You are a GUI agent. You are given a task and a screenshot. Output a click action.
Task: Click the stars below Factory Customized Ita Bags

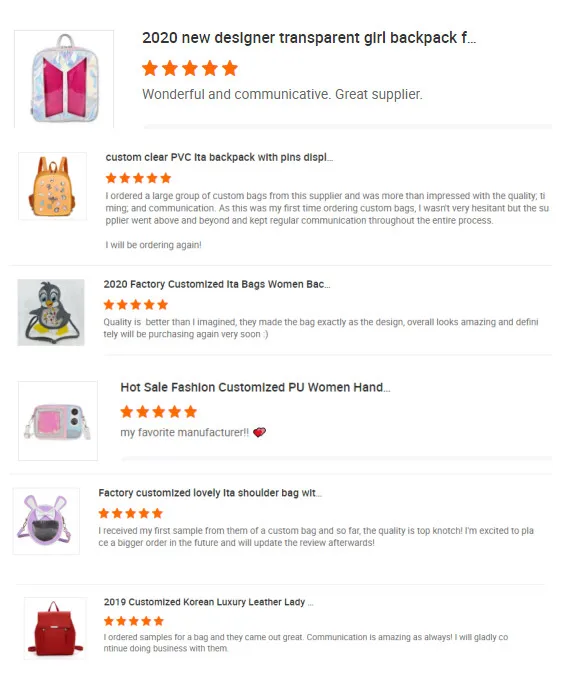pyautogui.click(x=136, y=305)
